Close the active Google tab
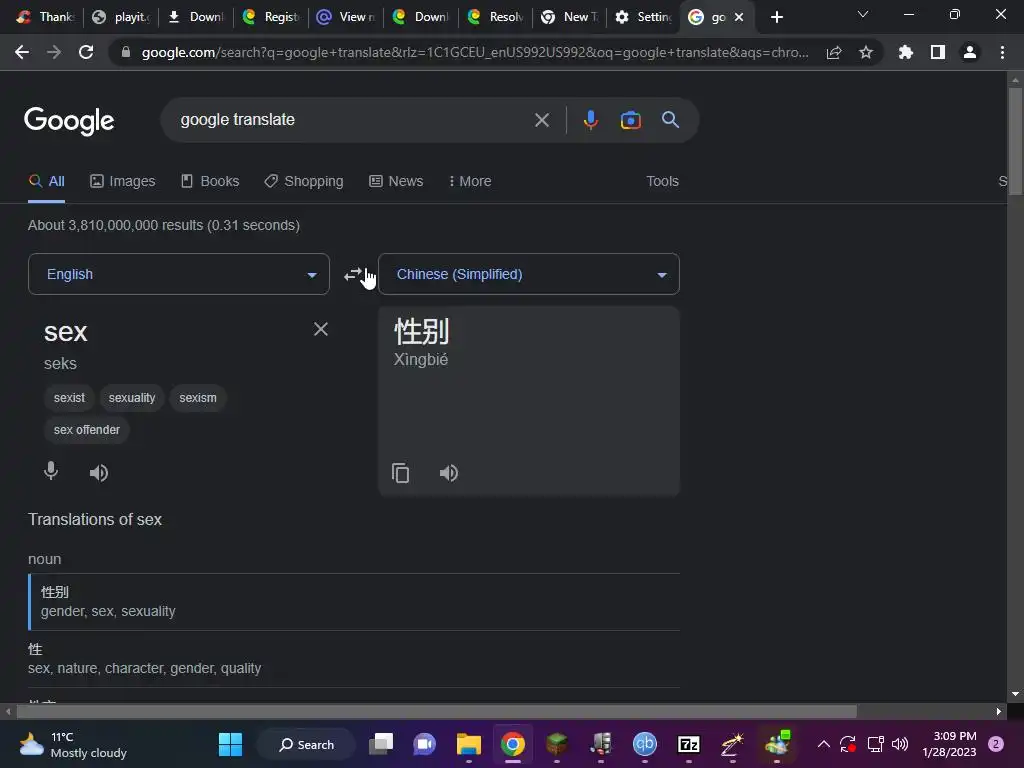 [739, 17]
